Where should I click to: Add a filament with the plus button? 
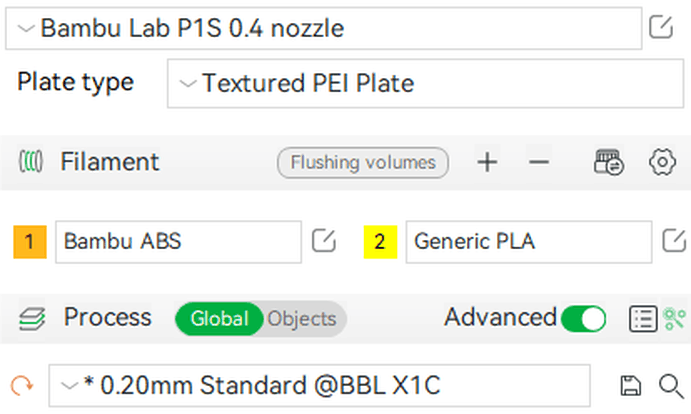pyautogui.click(x=487, y=162)
